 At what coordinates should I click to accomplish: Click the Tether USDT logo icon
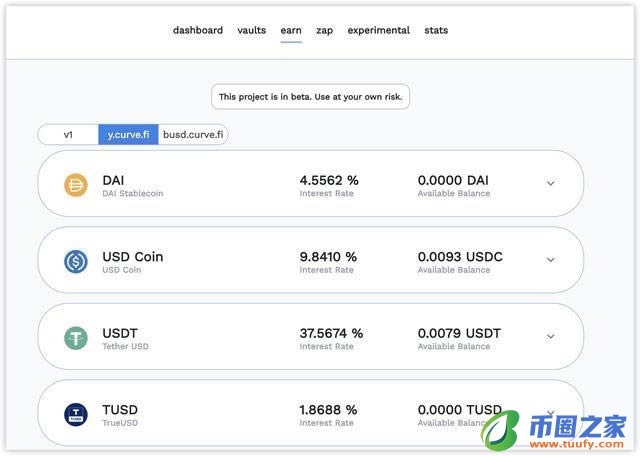(x=76, y=338)
